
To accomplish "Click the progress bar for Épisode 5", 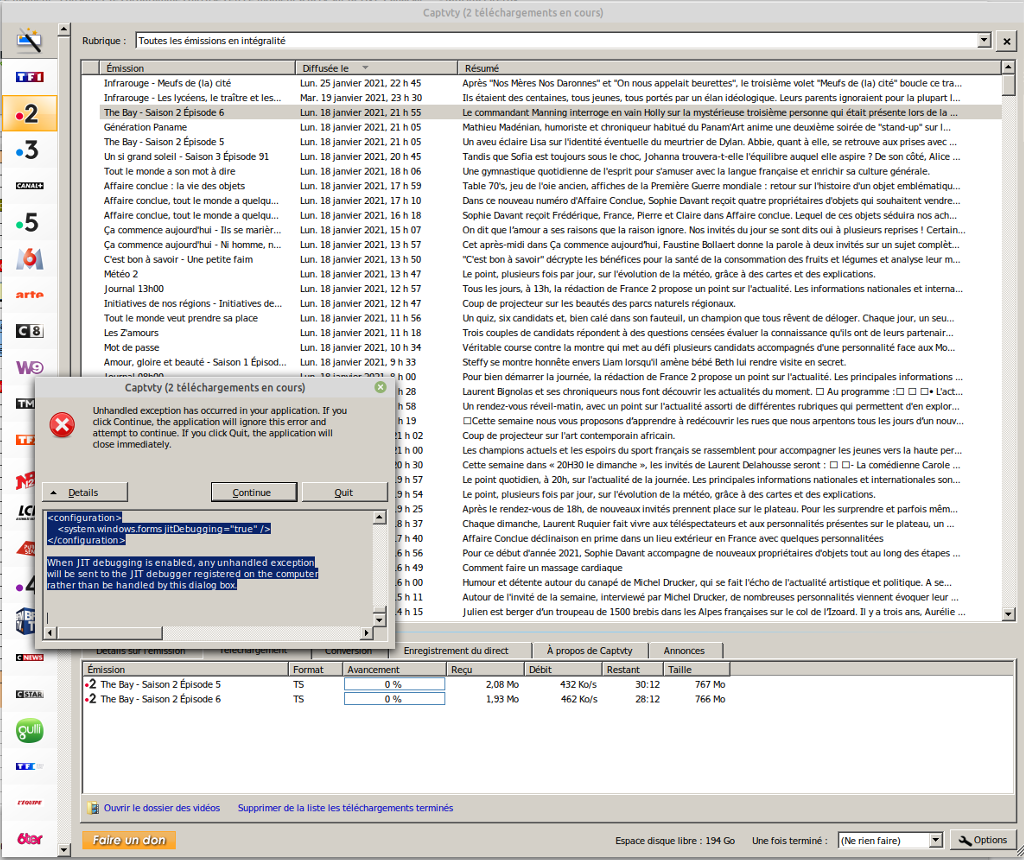I will 394,684.
